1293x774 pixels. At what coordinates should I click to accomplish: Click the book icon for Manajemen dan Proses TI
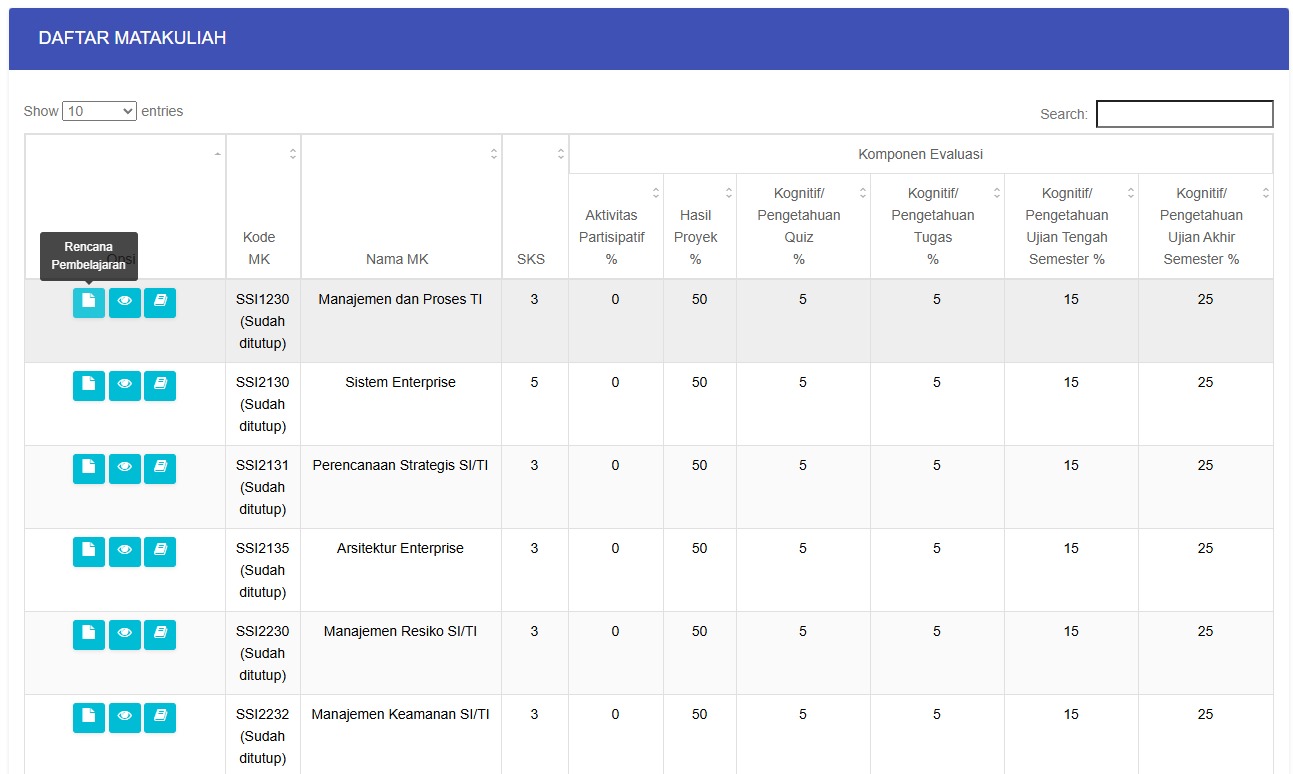(x=160, y=303)
